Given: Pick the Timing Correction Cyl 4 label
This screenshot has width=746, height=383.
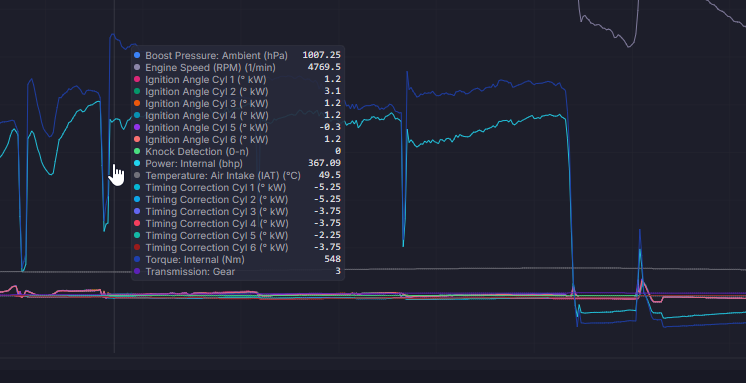Looking at the screenshot, I should 217,224.
